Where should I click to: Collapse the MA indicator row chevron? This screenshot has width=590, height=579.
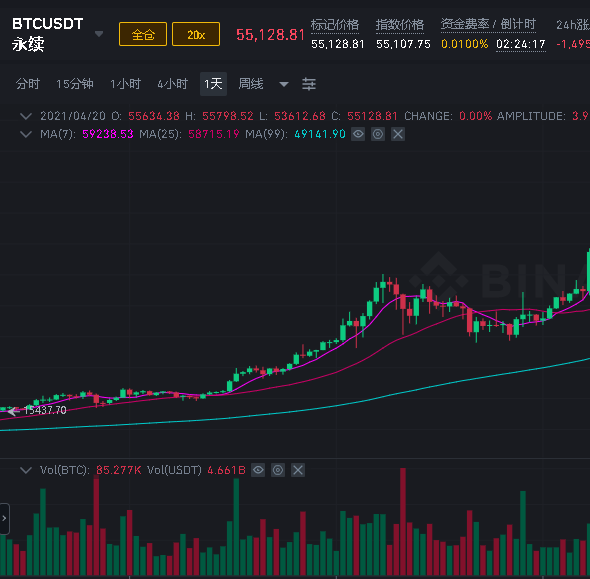[x=26, y=134]
